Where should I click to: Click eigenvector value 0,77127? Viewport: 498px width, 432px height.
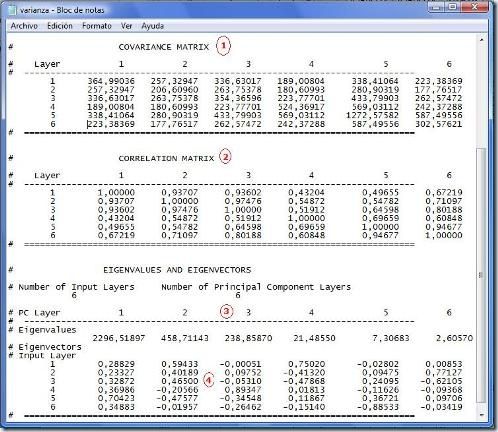[x=444, y=373]
